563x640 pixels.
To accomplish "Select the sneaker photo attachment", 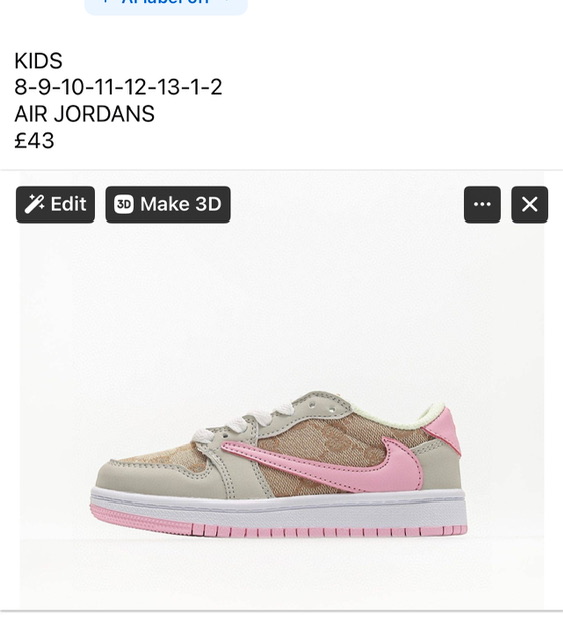I will coord(282,391).
